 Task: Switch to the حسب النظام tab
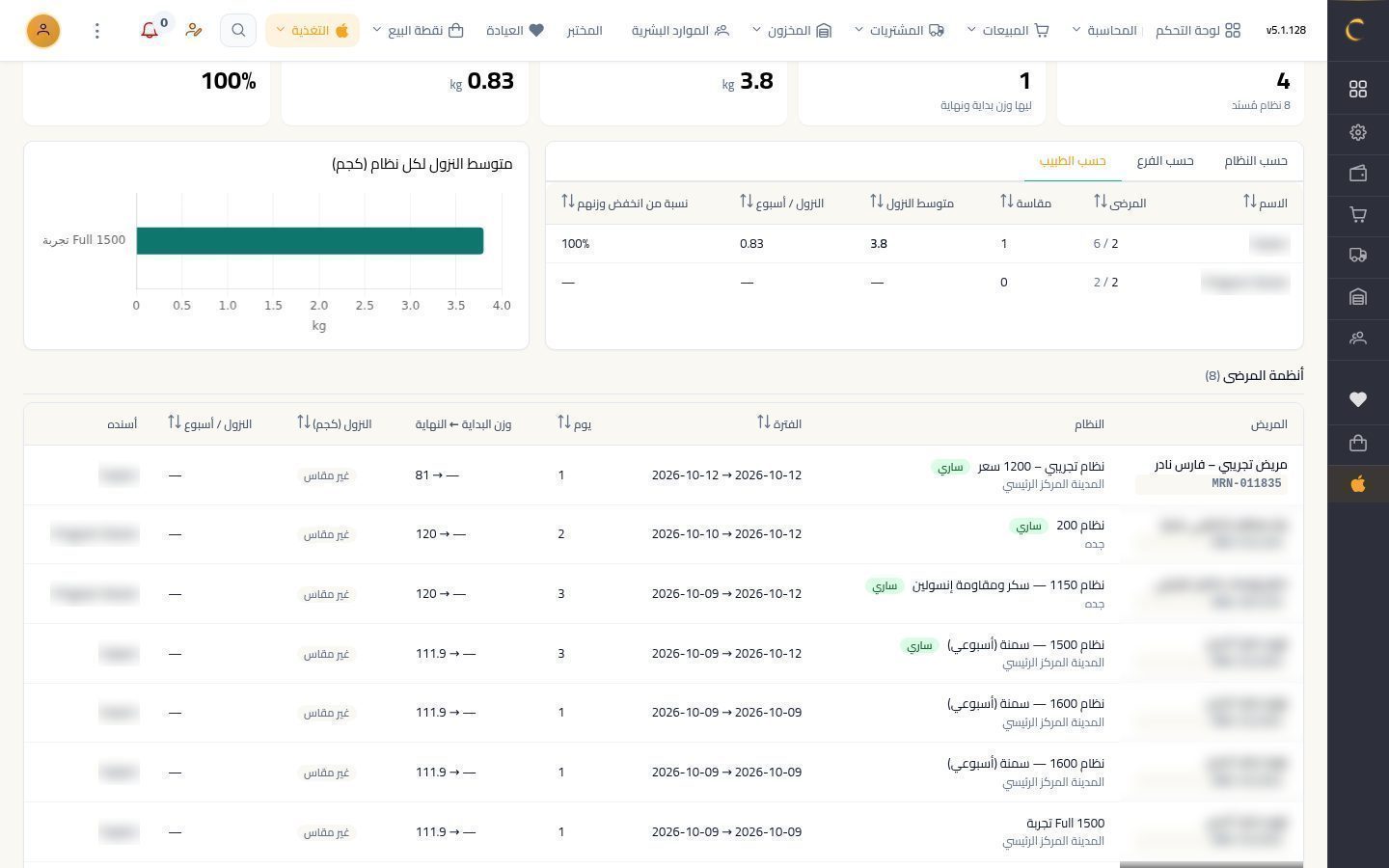pos(1256,160)
